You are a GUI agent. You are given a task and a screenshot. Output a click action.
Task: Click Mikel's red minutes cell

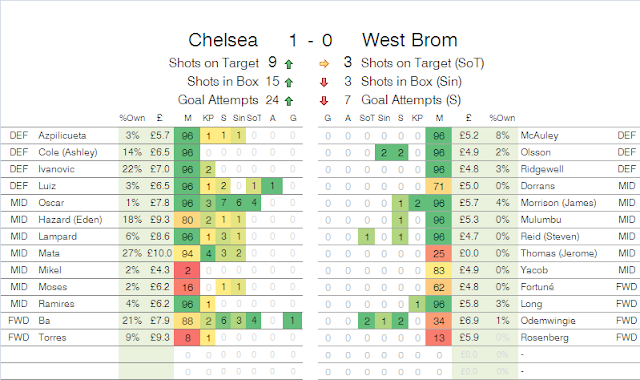coord(187,270)
